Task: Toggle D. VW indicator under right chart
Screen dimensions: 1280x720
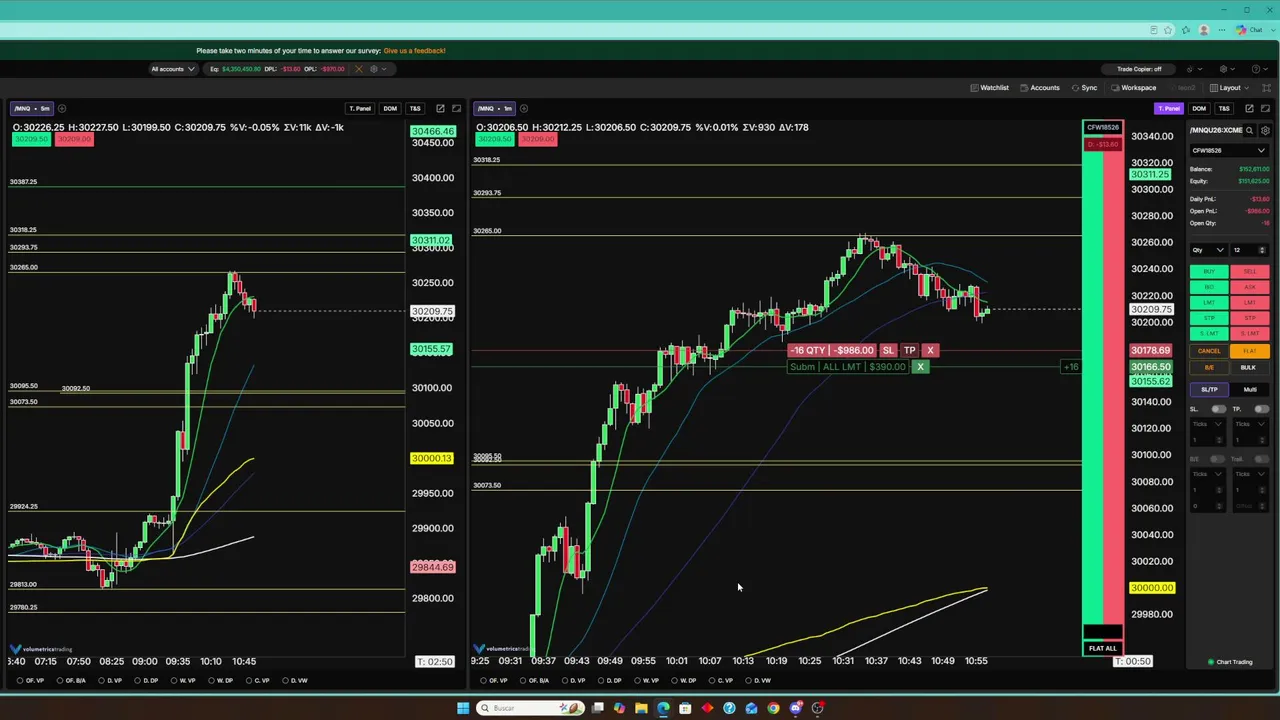Action: click(758, 681)
